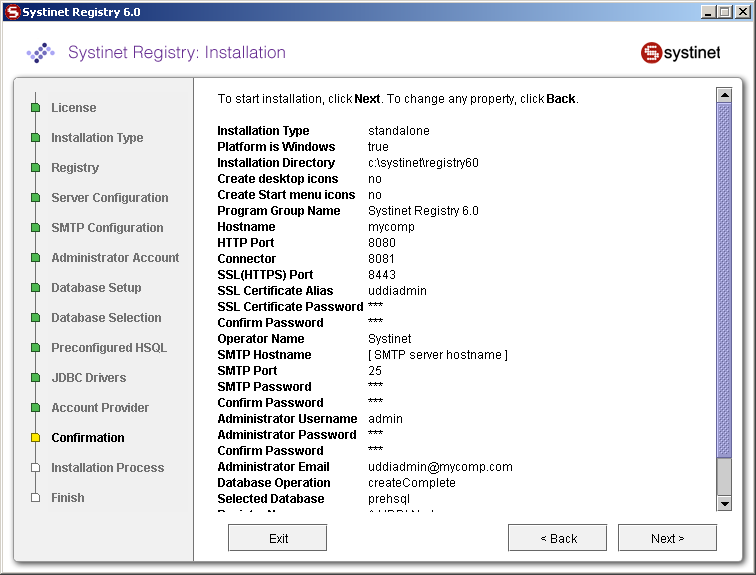756x575 pixels.
Task: Select the Finish step
Action: [x=68, y=497]
